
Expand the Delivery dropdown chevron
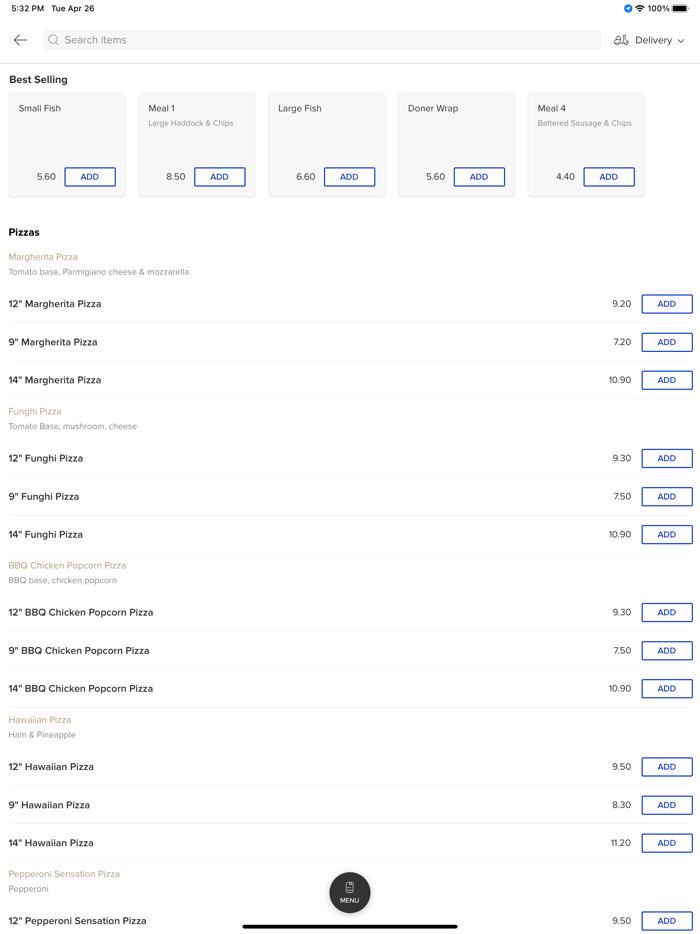click(681, 41)
